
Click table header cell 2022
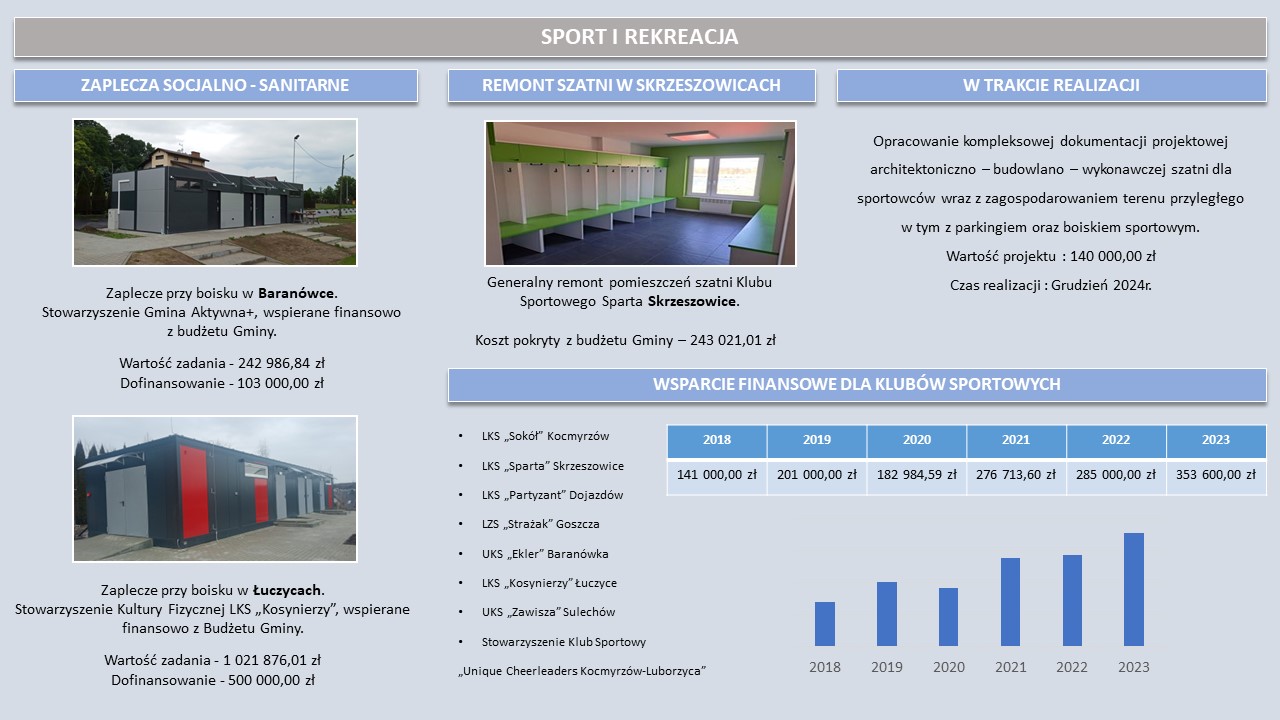1117,441
